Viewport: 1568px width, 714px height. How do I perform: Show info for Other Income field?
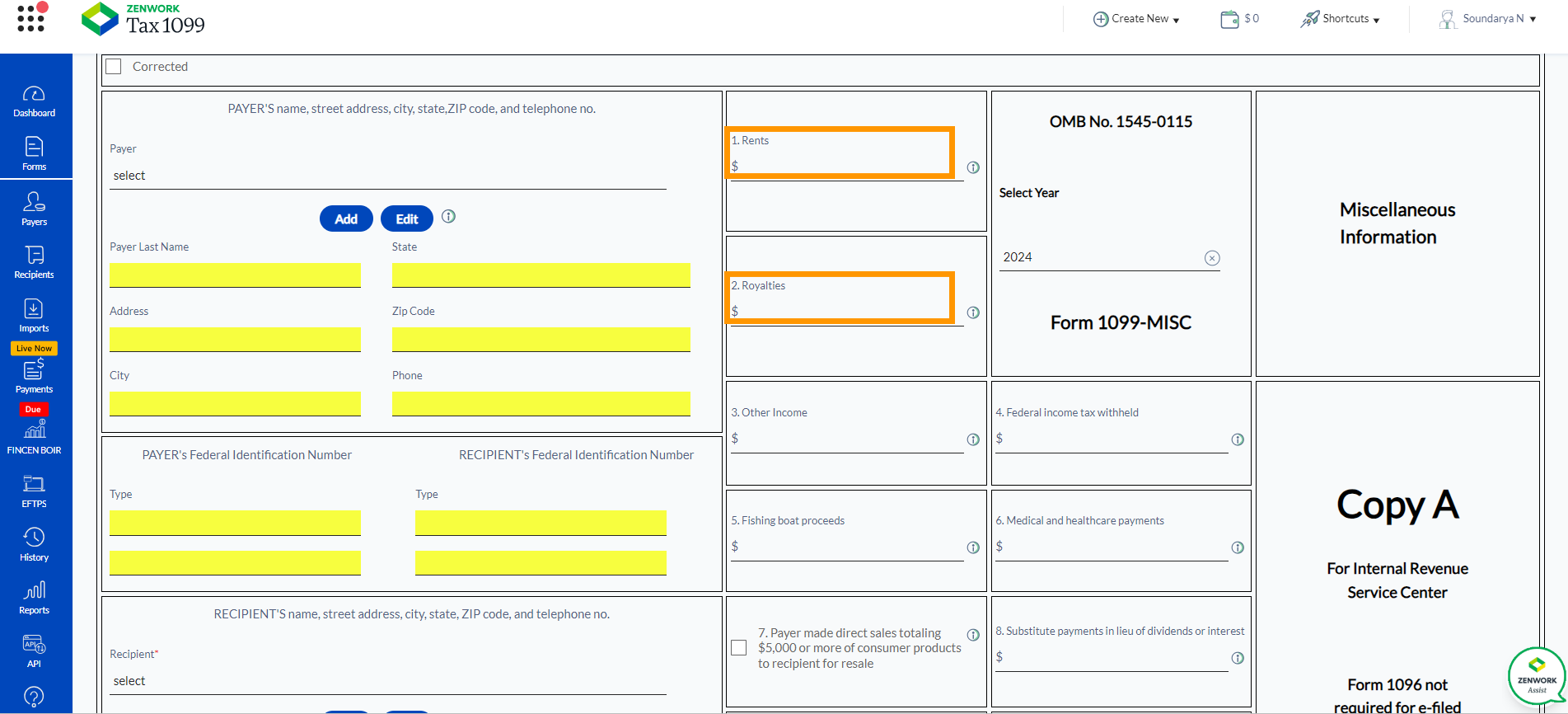[x=973, y=439]
